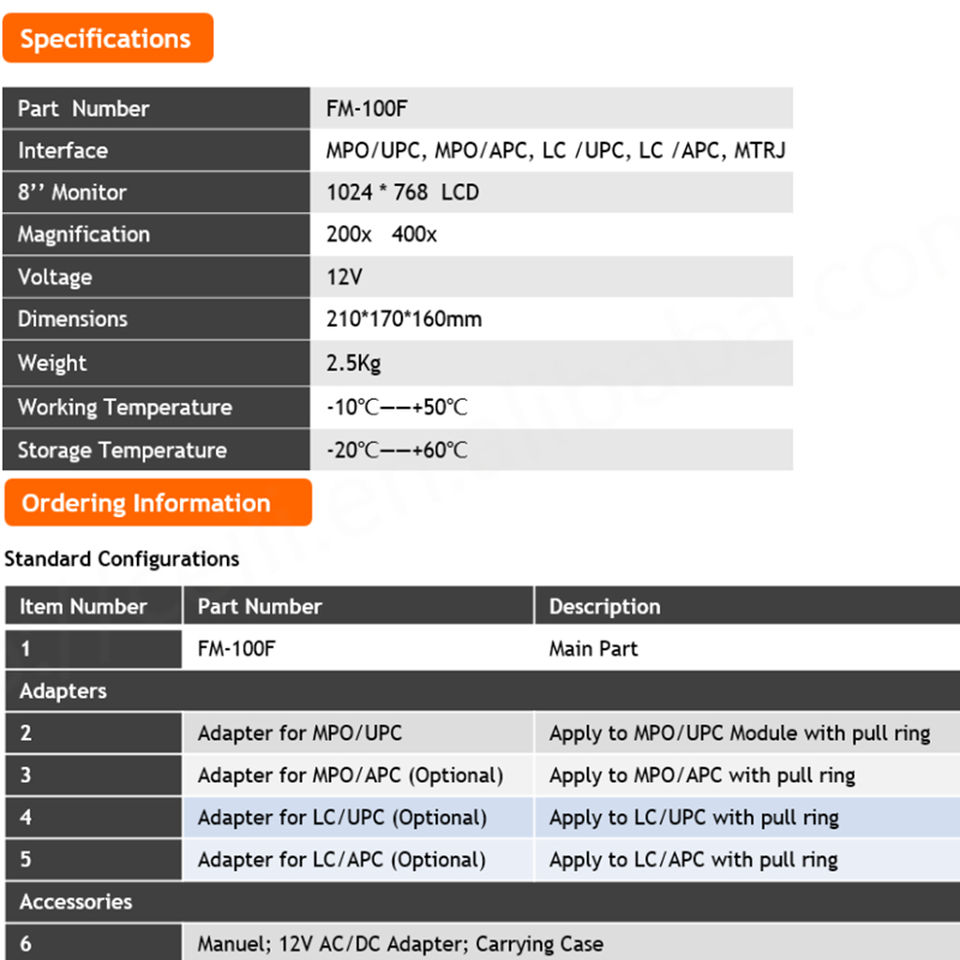This screenshot has width=960, height=960.
Task: Click the Adapters section row
Action: [482, 691]
